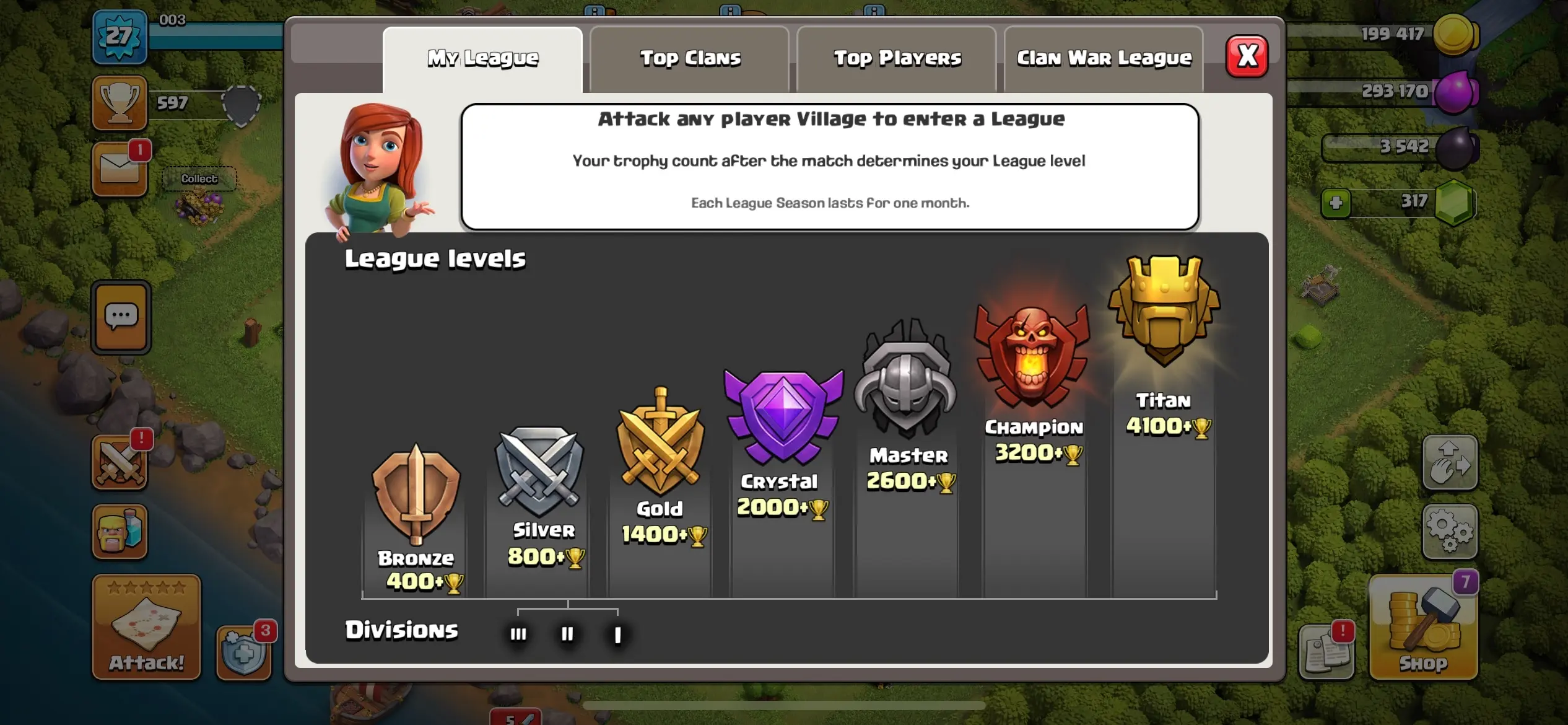Open the trophy ranking icon

120,103
